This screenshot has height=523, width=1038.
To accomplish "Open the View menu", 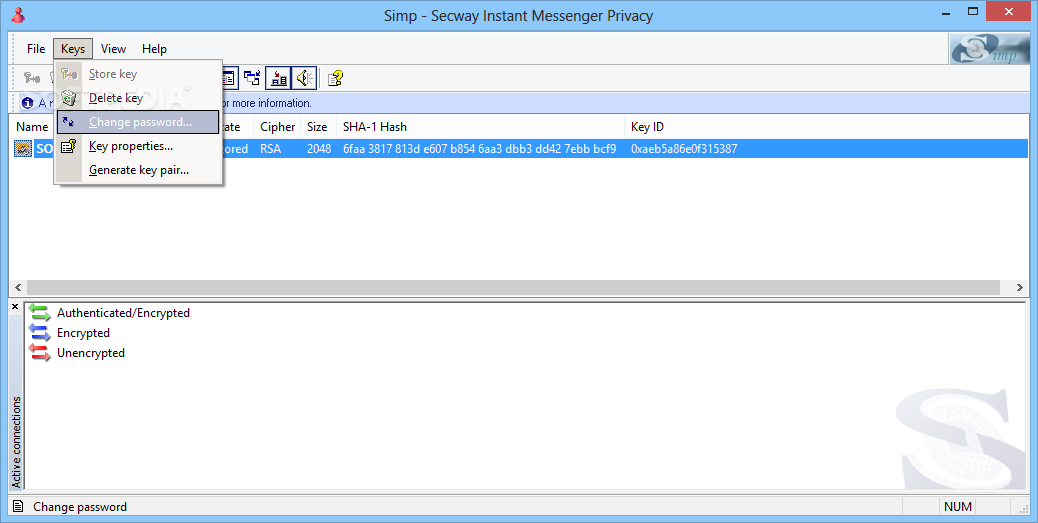I will click(113, 48).
